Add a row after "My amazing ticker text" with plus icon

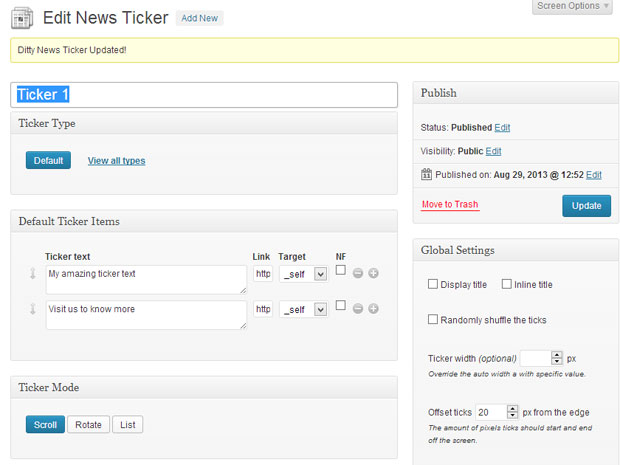[373, 273]
